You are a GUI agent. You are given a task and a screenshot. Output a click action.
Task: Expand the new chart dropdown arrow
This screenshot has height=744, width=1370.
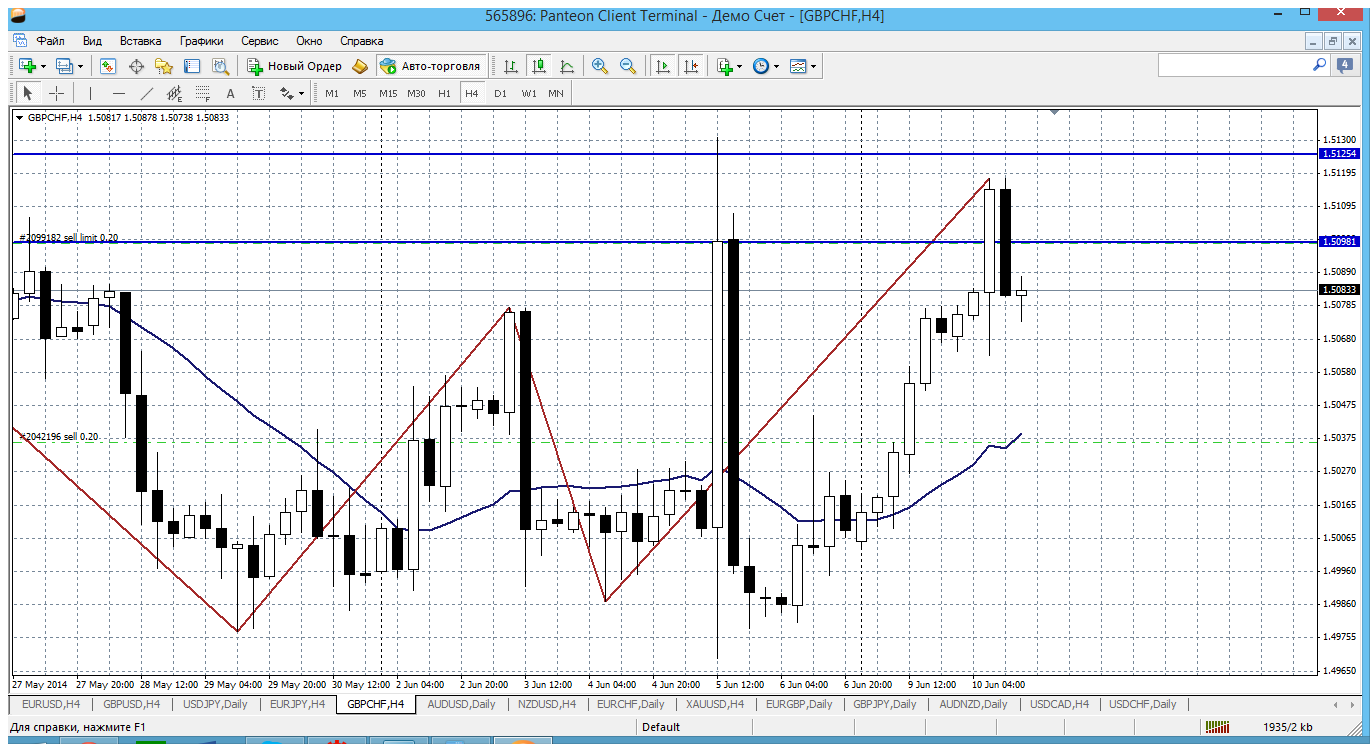[43, 66]
